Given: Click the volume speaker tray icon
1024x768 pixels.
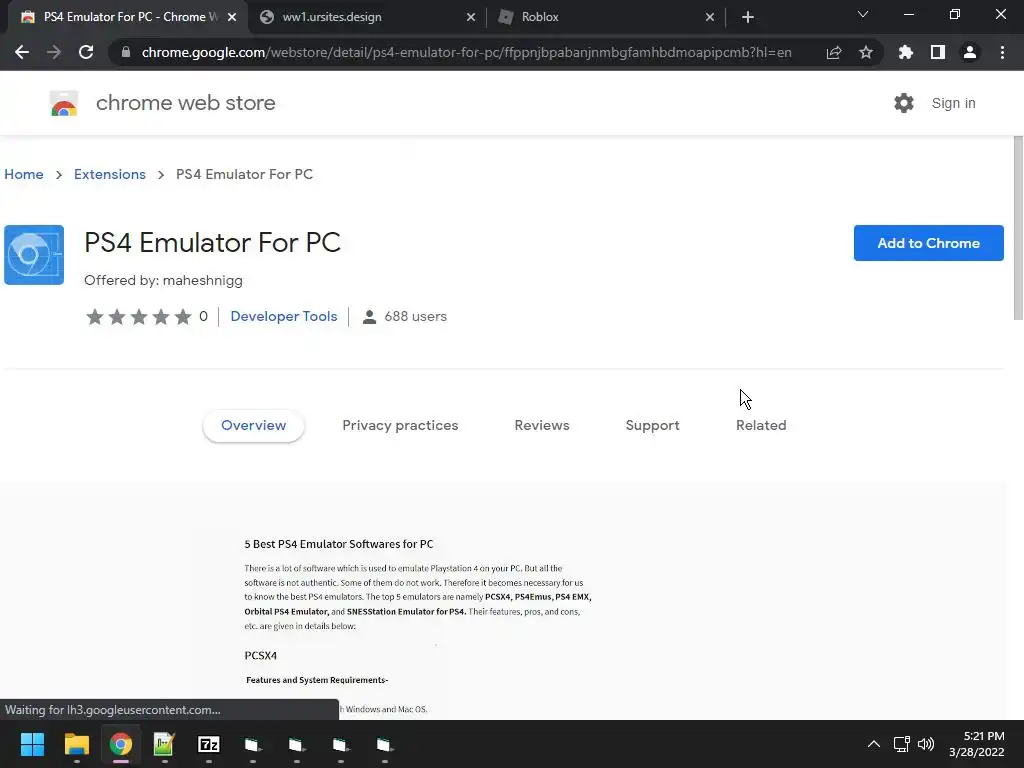Looking at the screenshot, I should click(x=926, y=744).
